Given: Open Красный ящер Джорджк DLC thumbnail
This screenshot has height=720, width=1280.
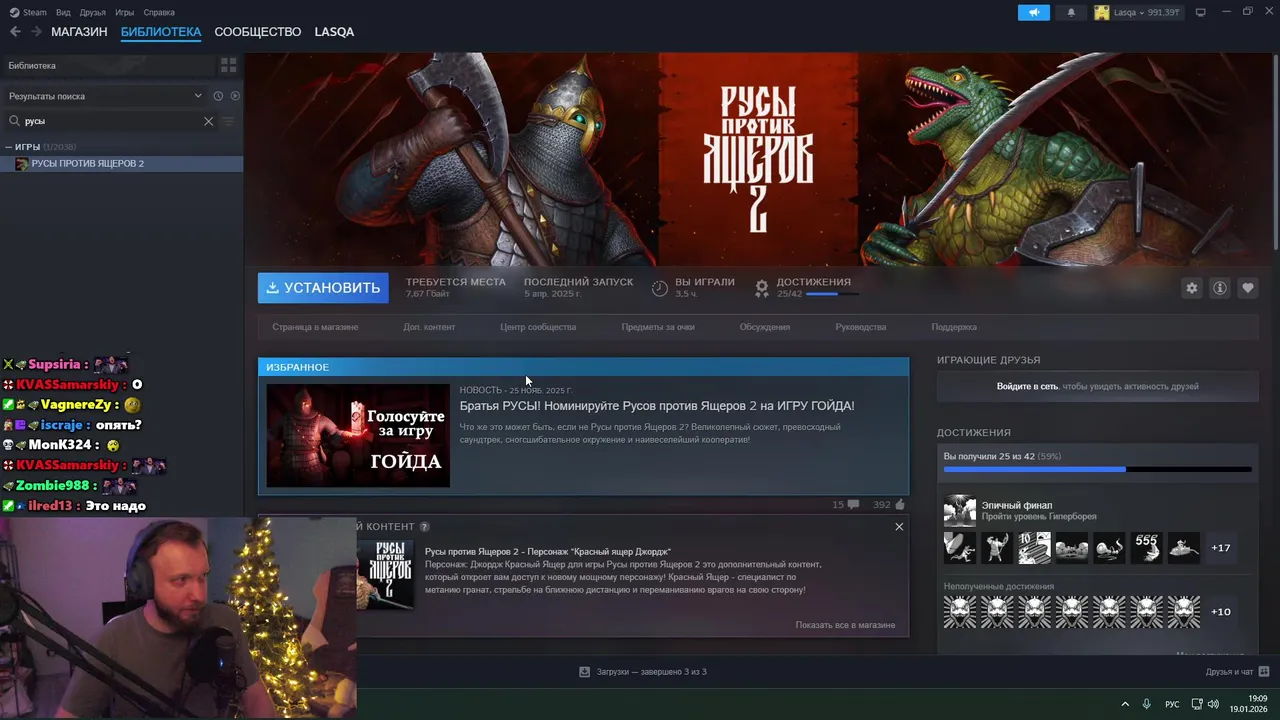Looking at the screenshot, I should point(385,574).
